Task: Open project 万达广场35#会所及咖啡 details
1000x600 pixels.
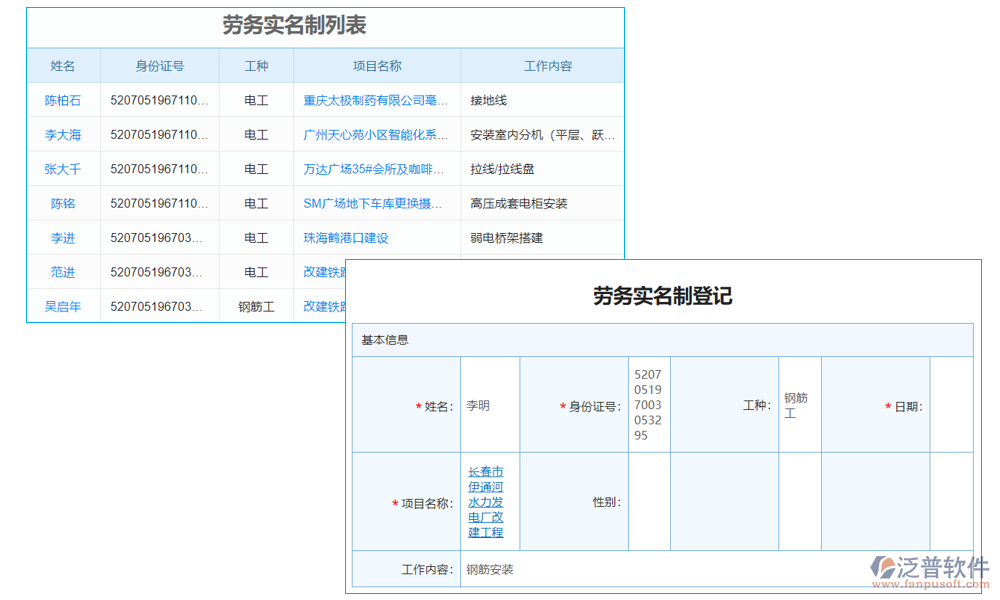Action: 375,169
